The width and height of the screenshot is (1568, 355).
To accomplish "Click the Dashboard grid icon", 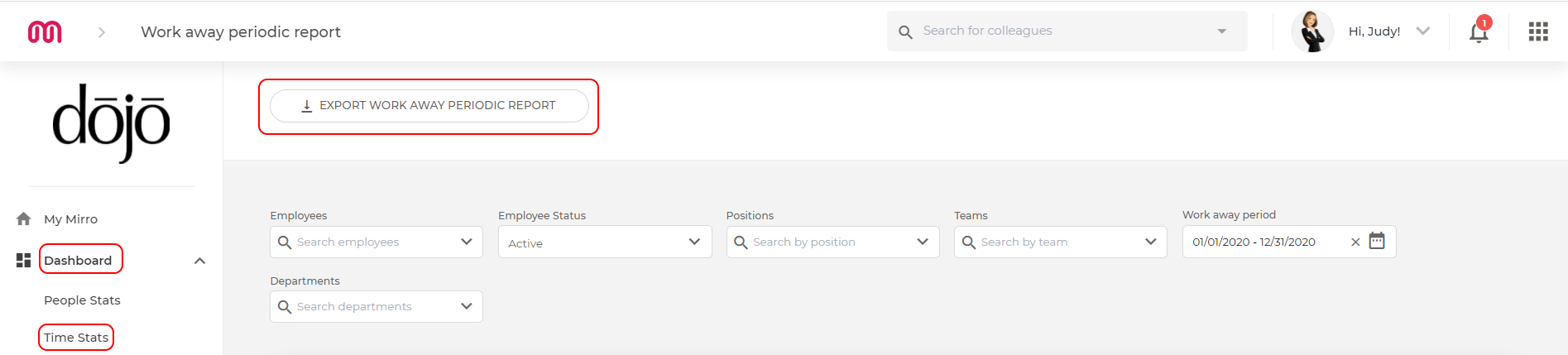I will point(23,260).
